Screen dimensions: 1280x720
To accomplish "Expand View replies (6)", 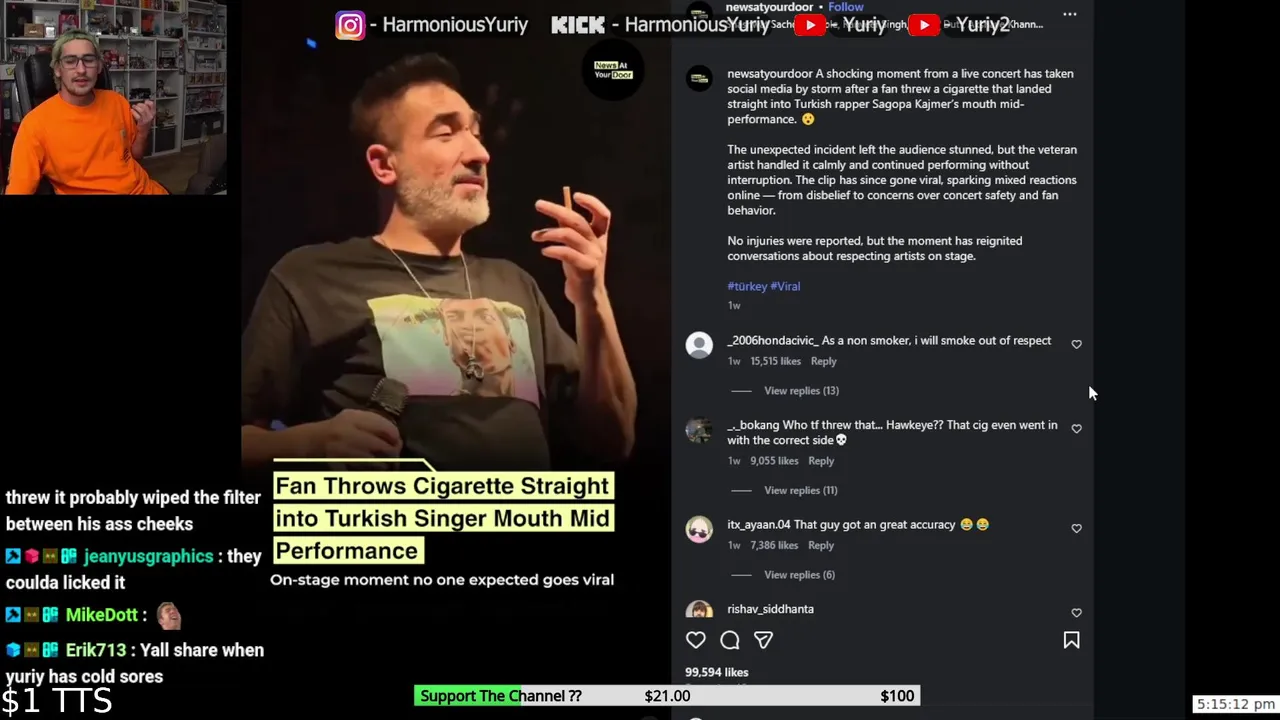I will tap(799, 575).
